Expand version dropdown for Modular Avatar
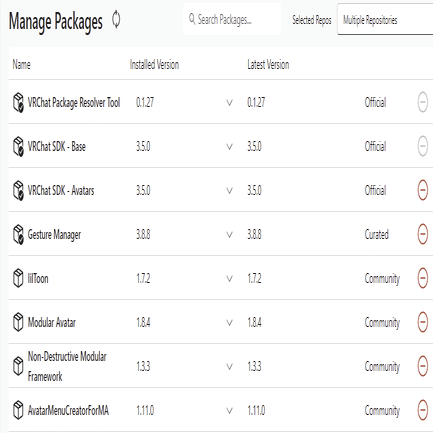The image size is (433, 433). 230,323
